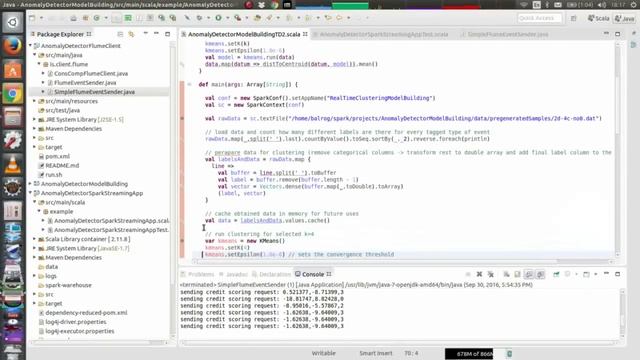This screenshot has width=640, height=360.
Task: Click Collapse All icon in Package Explorer
Action: [120, 34]
